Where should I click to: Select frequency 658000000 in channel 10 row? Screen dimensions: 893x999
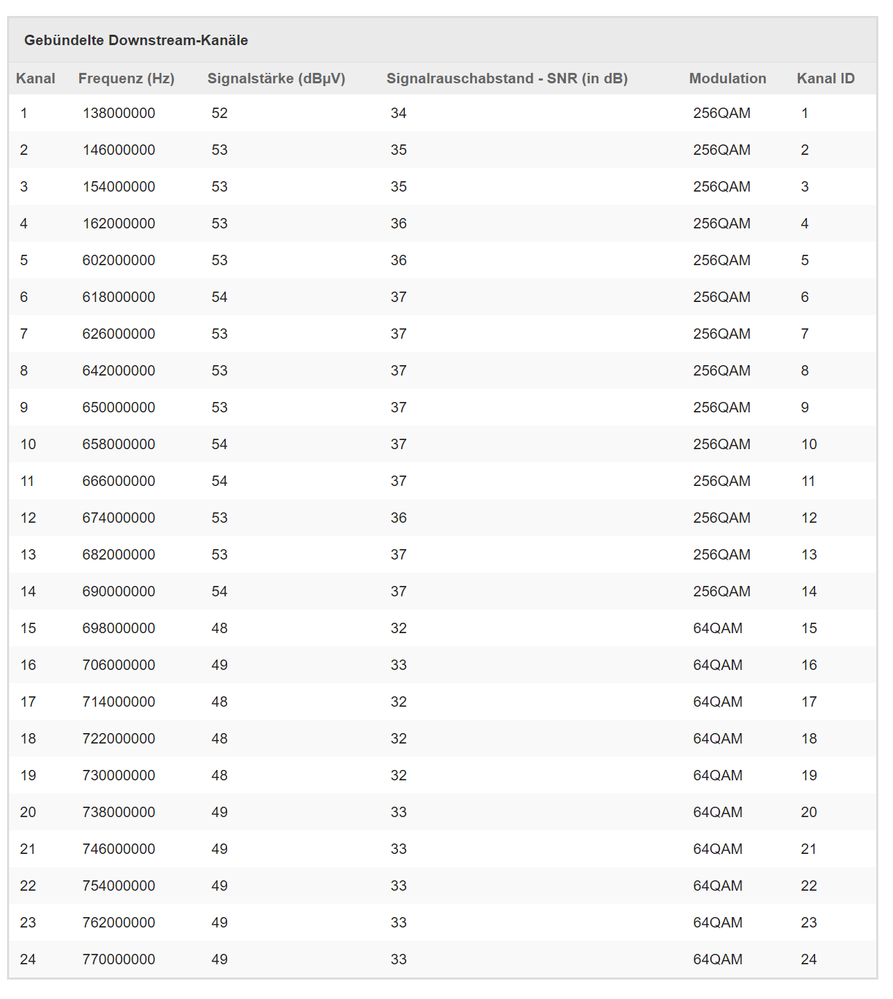tap(119, 445)
